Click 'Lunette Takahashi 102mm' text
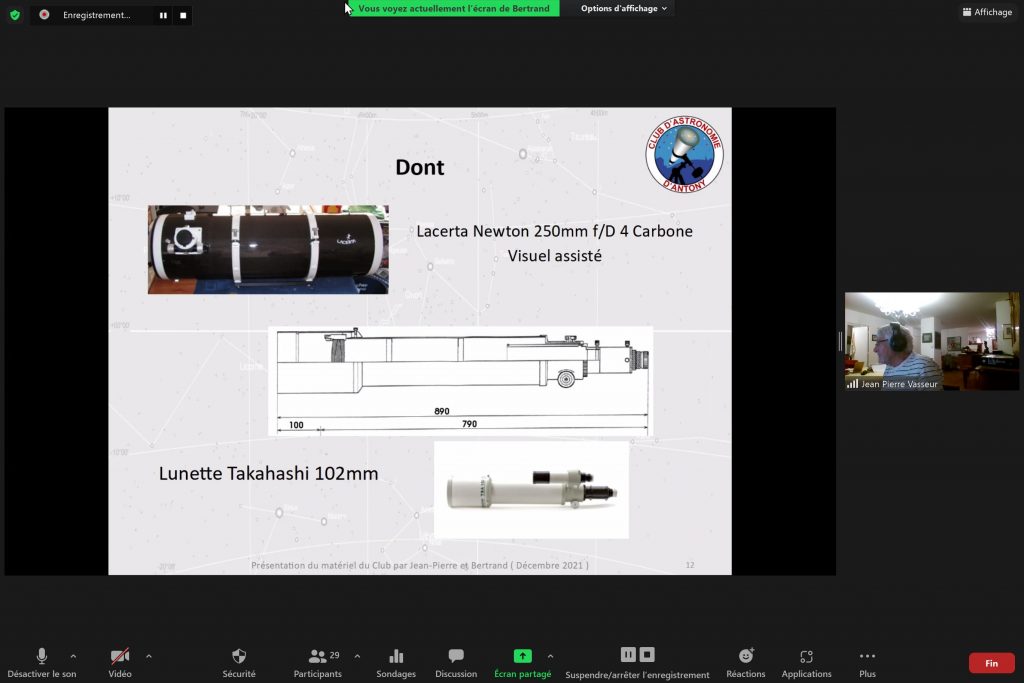Screen dimensions: 1024x683 click(268, 473)
